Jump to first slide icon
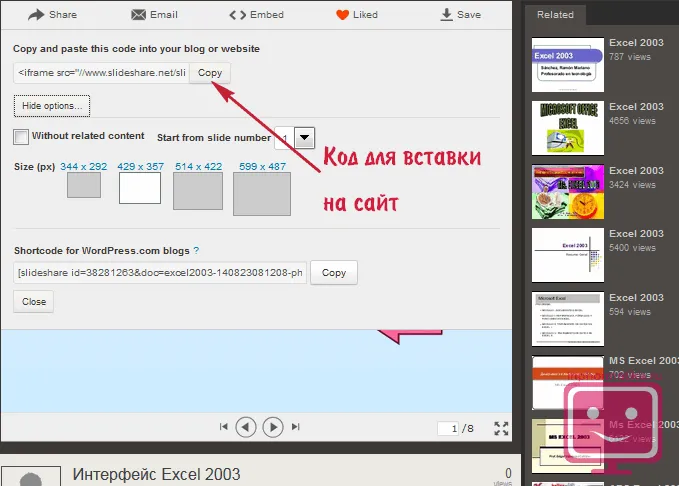This screenshot has height=486, width=679. [x=223, y=427]
